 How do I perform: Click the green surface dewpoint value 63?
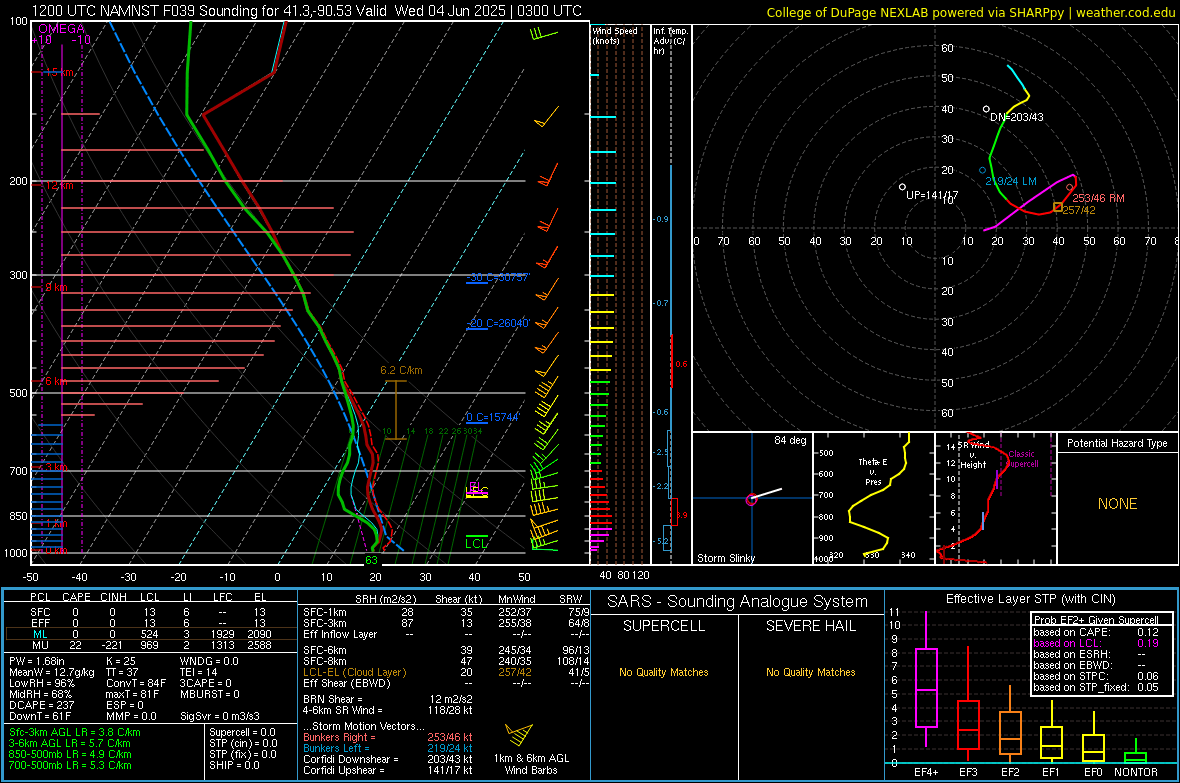[x=371, y=560]
